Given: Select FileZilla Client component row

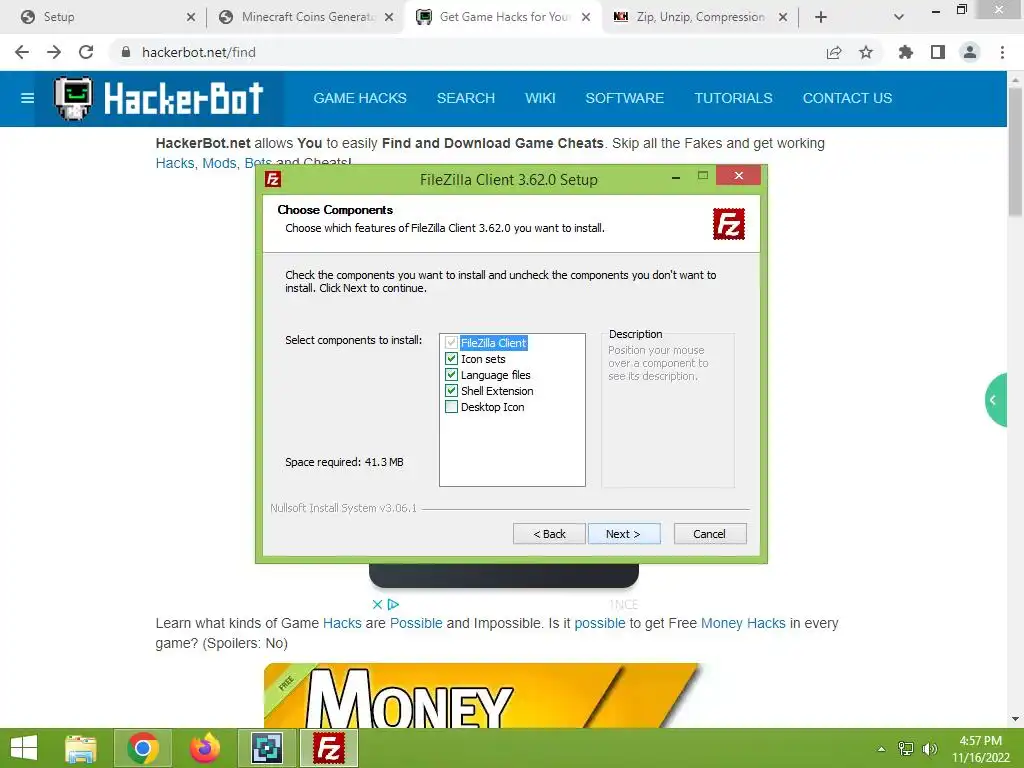Looking at the screenshot, I should pyautogui.click(x=493, y=343).
